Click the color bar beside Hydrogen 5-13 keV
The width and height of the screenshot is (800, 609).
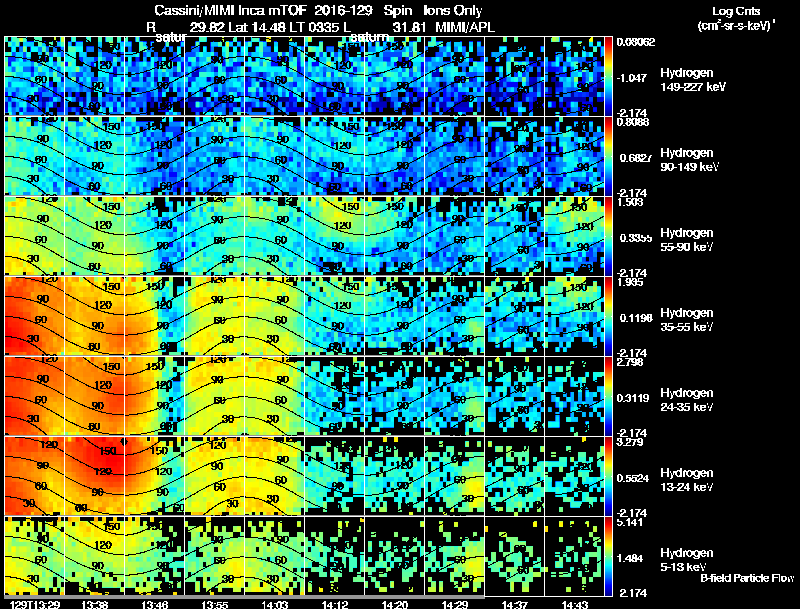[608, 556]
